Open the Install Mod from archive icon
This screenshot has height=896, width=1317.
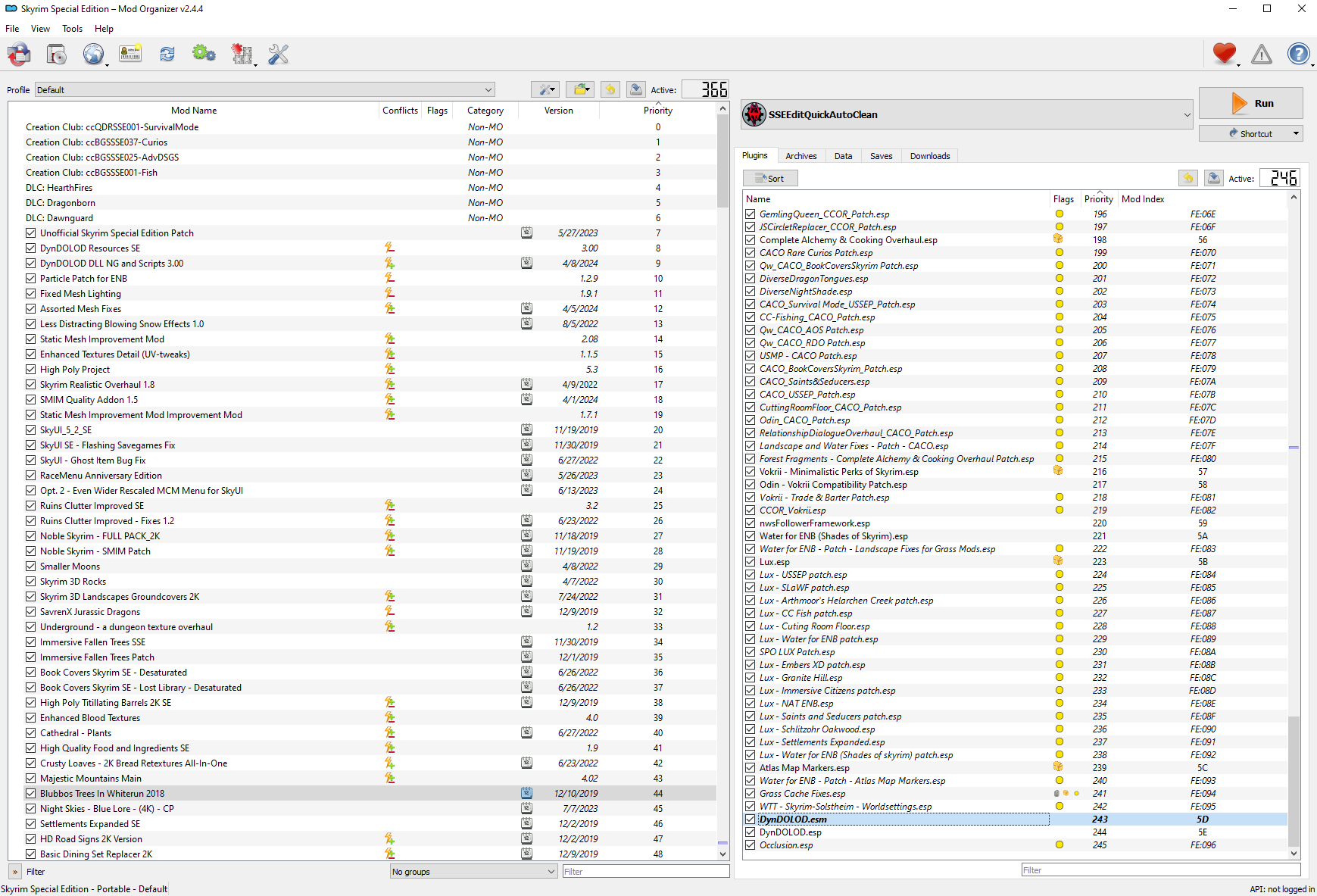56,55
